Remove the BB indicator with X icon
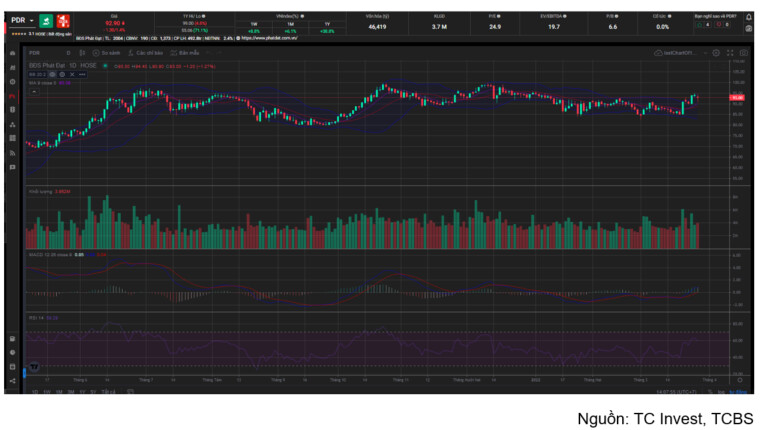 tap(70, 74)
